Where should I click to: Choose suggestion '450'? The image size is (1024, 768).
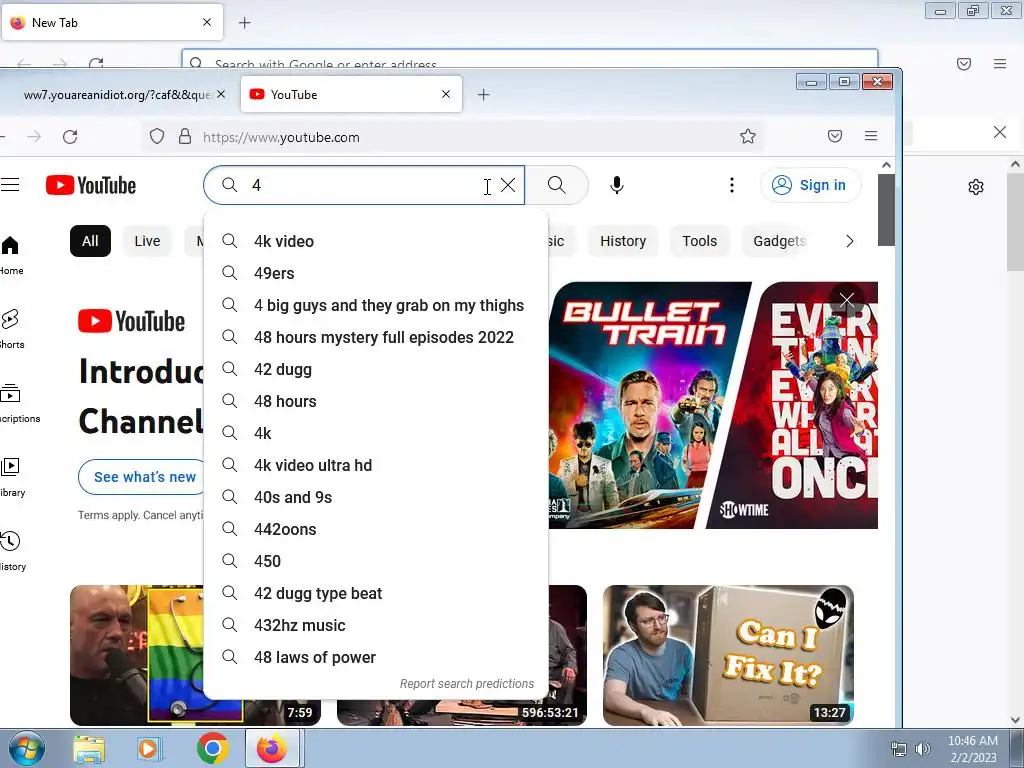point(376,561)
